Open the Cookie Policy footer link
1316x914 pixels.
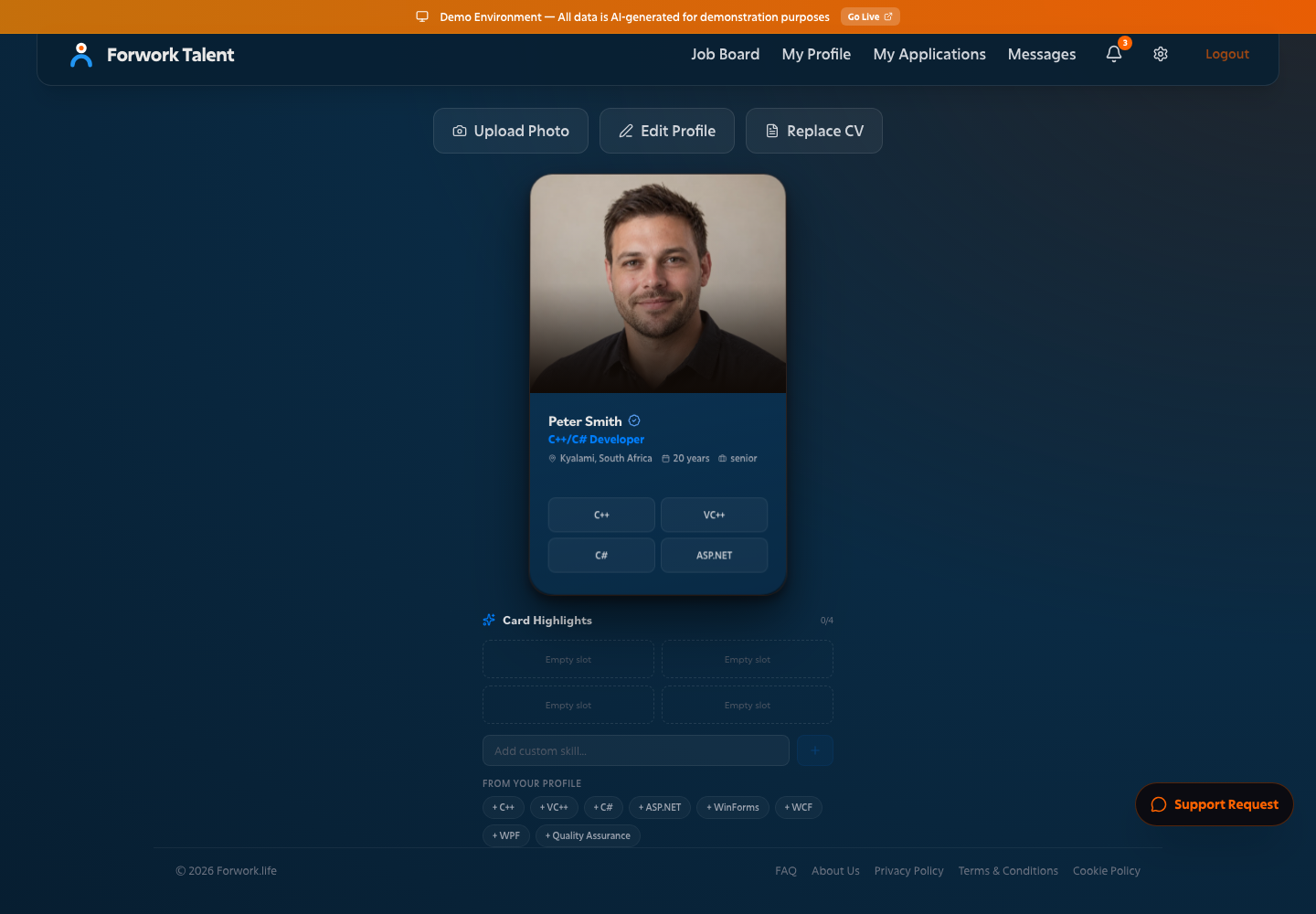(1107, 871)
